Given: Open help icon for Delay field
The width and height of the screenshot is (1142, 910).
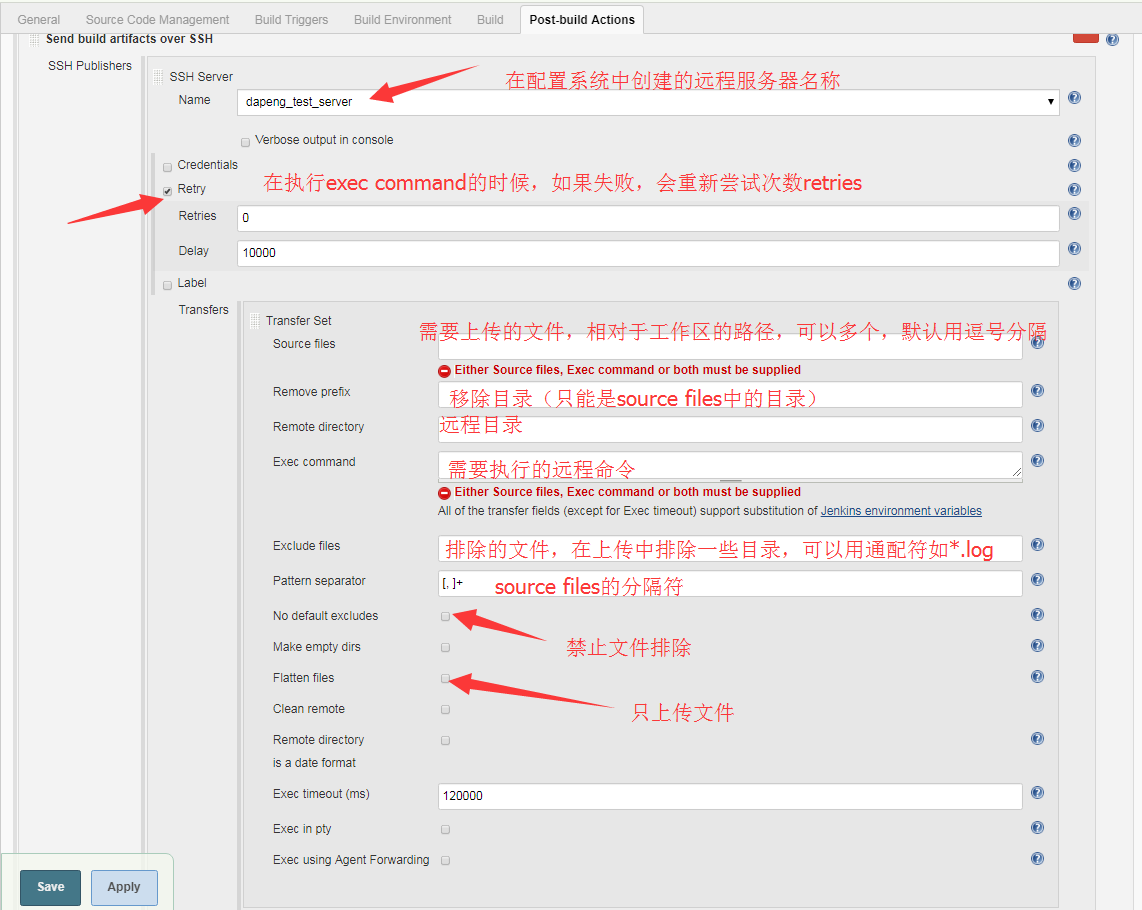Looking at the screenshot, I should coord(1074,248).
